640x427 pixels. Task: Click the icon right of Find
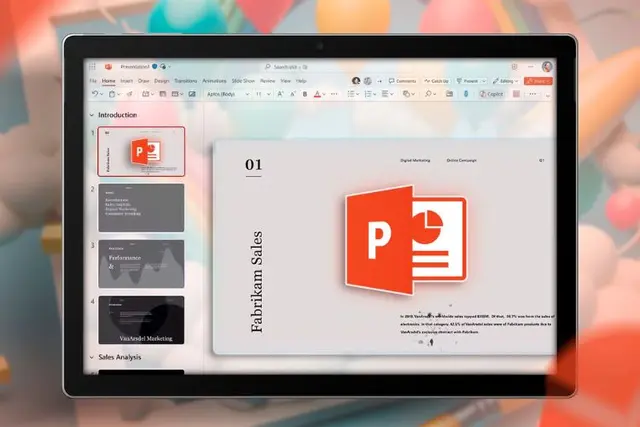tap(449, 94)
